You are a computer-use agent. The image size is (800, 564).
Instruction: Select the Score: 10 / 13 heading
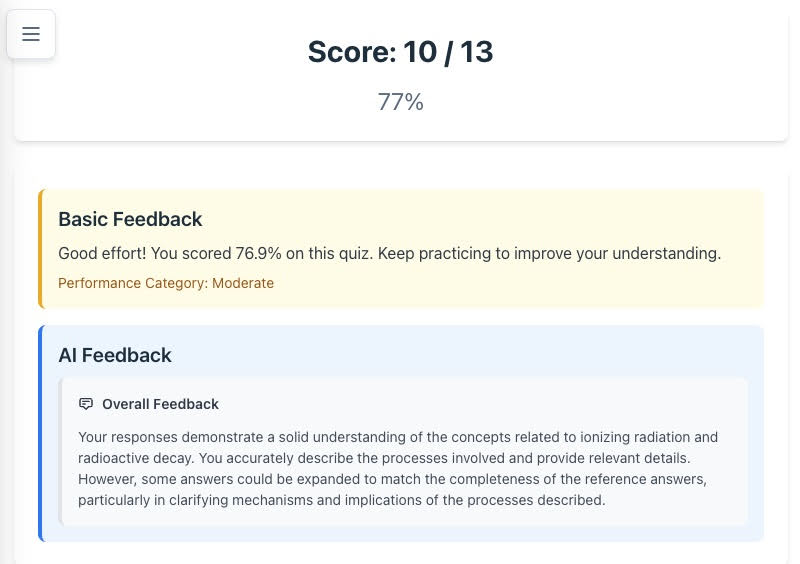point(401,52)
